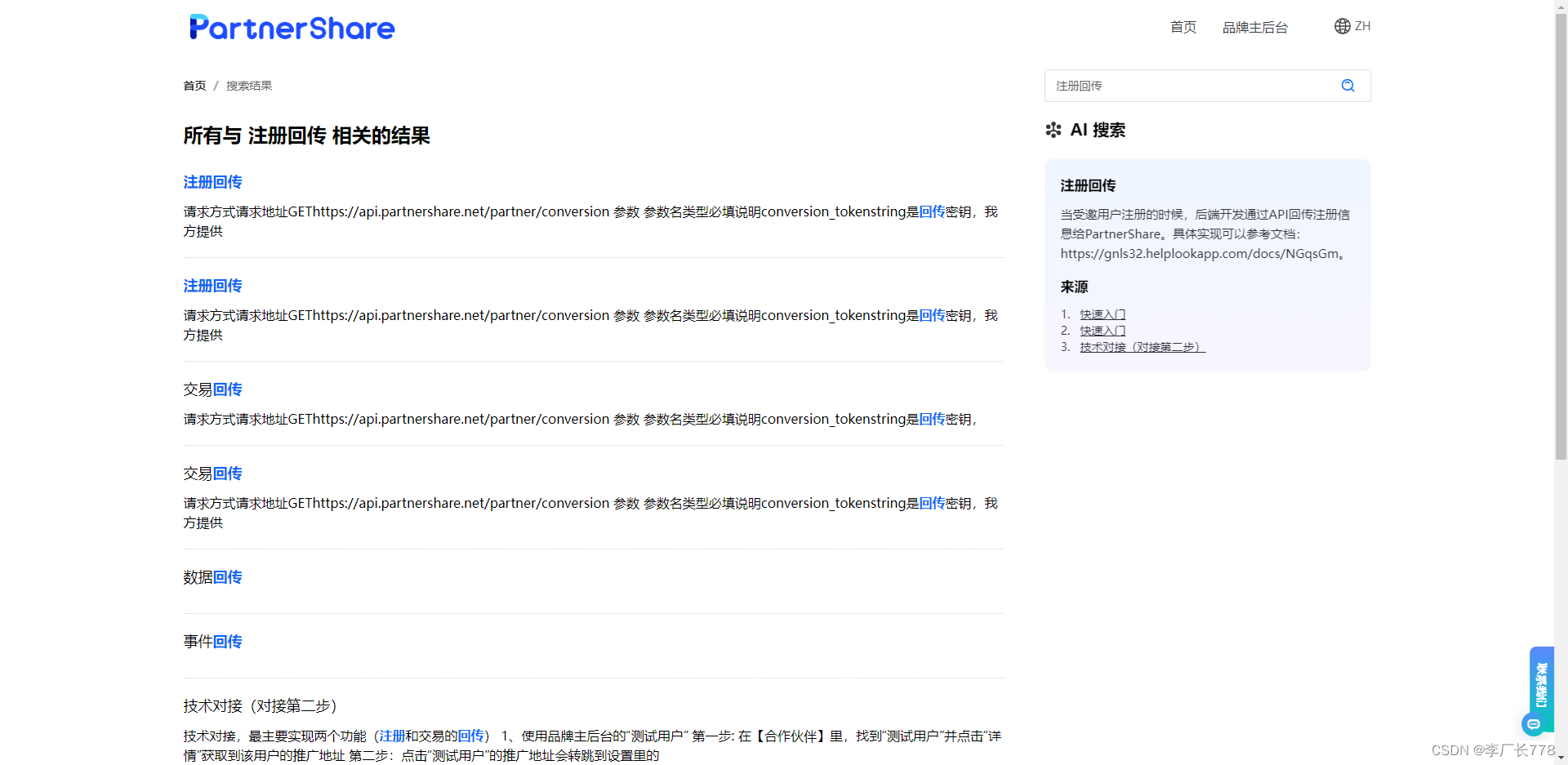1568x765 pixels.
Task: Open the 事件回传 result link
Action: click(212, 642)
